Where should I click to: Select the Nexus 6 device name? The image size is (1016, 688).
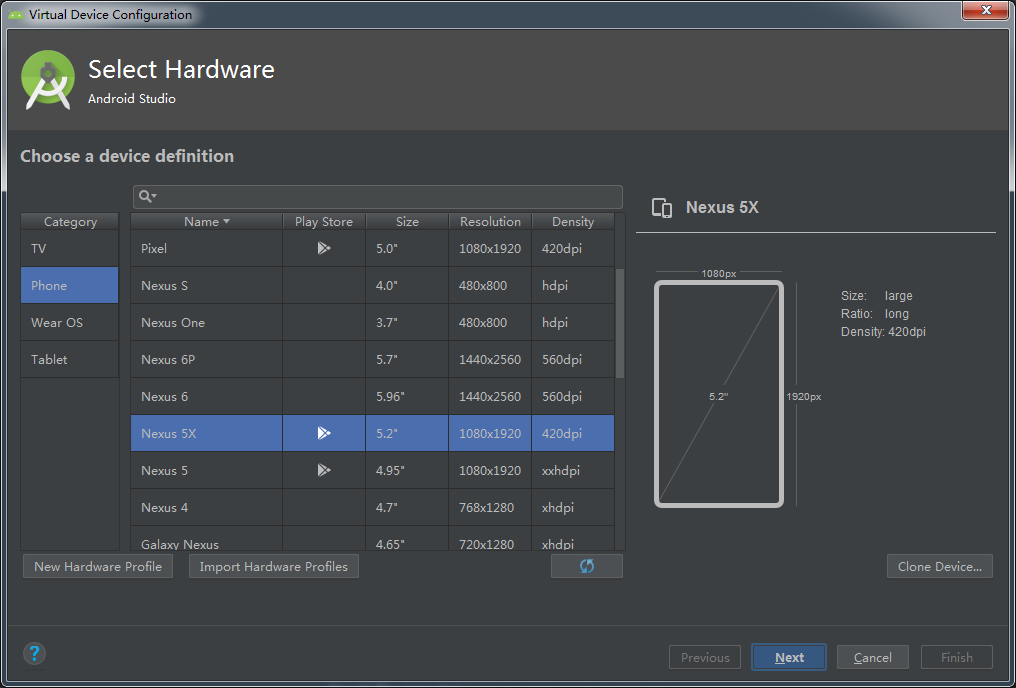coord(165,396)
